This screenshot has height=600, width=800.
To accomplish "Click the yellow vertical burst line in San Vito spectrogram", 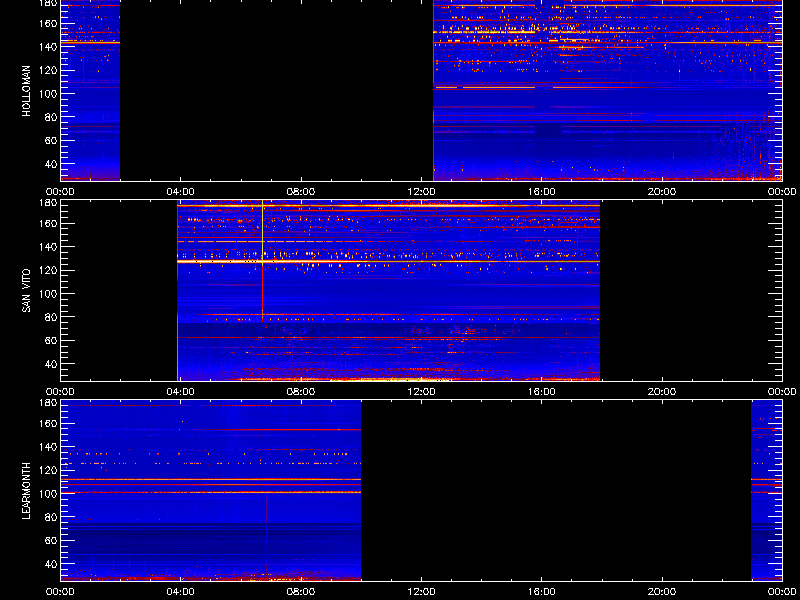I will (x=262, y=260).
